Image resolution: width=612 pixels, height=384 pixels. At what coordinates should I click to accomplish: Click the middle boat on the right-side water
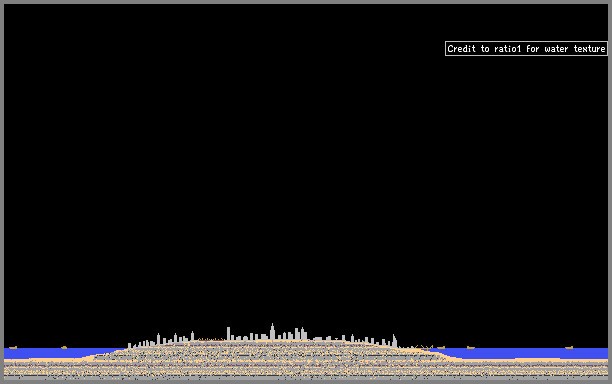(x=471, y=347)
